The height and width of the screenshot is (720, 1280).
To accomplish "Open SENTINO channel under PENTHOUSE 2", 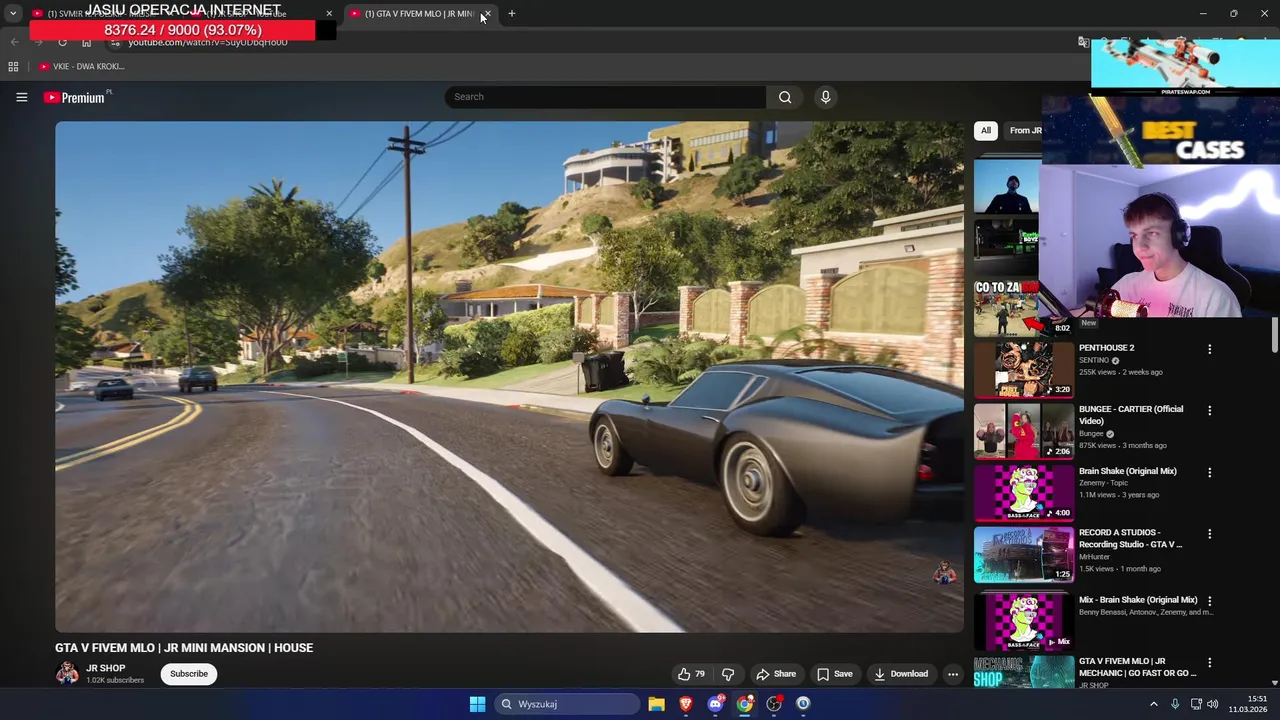I will pos(1094,360).
